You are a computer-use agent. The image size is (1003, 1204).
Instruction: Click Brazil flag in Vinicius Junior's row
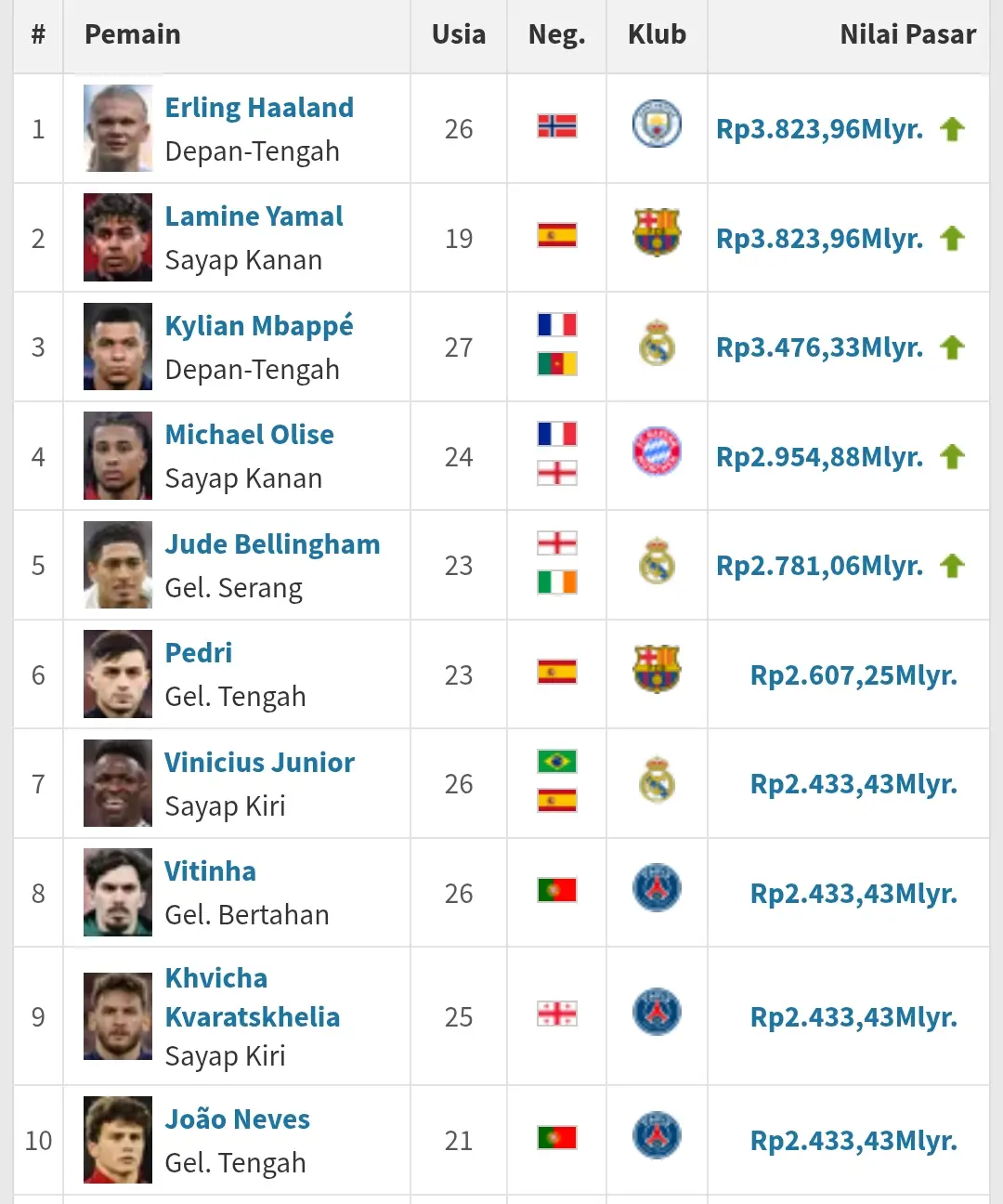coord(557,762)
